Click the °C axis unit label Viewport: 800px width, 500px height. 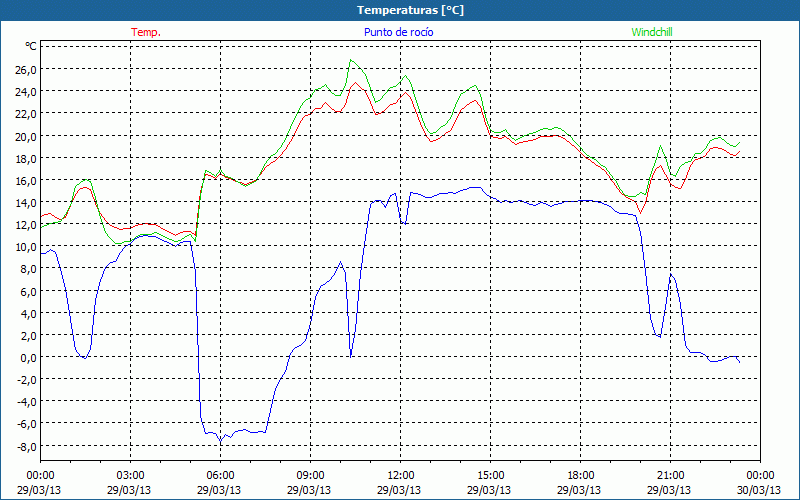31,46
